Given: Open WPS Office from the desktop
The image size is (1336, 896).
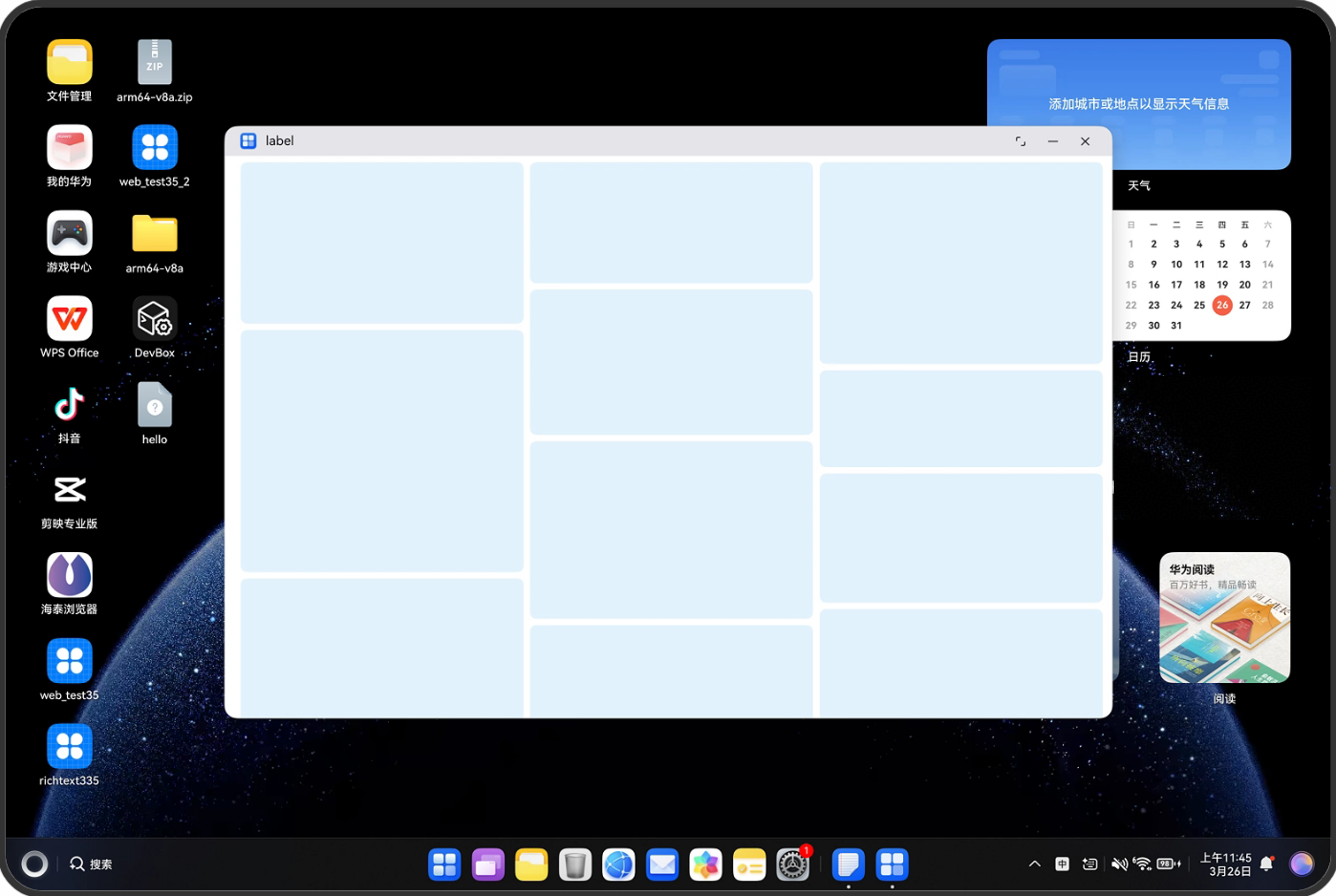Looking at the screenshot, I should pos(69,318).
